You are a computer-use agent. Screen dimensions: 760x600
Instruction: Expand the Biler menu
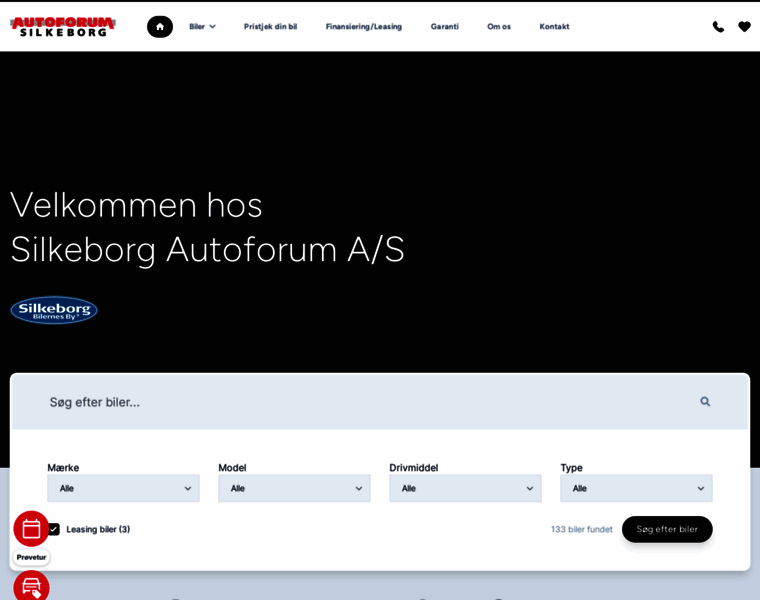click(202, 27)
